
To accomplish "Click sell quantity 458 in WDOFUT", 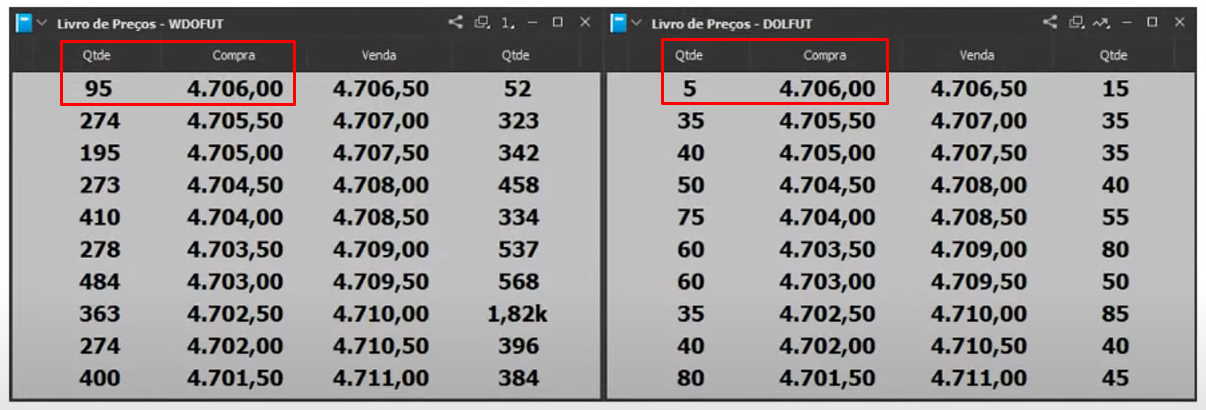I will pyautogui.click(x=517, y=185).
